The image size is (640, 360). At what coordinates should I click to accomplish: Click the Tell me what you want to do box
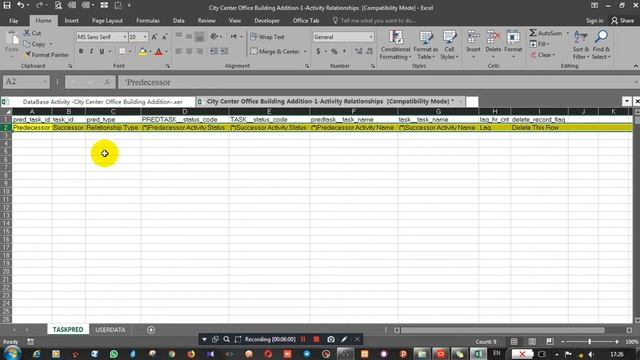coord(375,20)
